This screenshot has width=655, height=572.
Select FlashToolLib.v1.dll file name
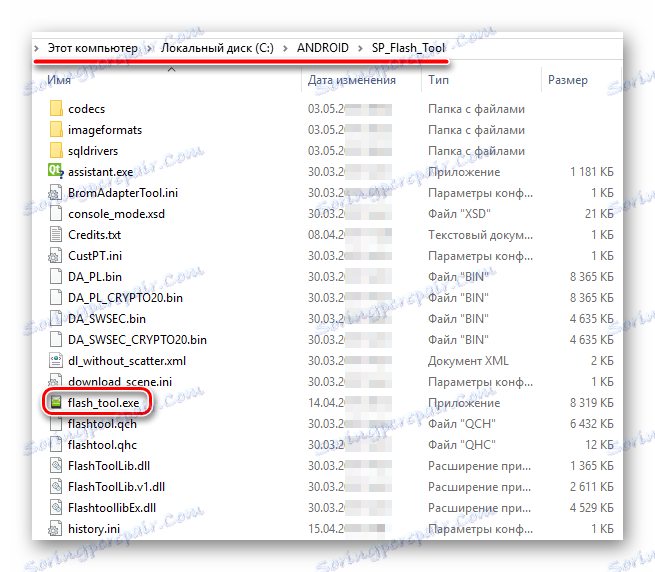[x=117, y=487]
